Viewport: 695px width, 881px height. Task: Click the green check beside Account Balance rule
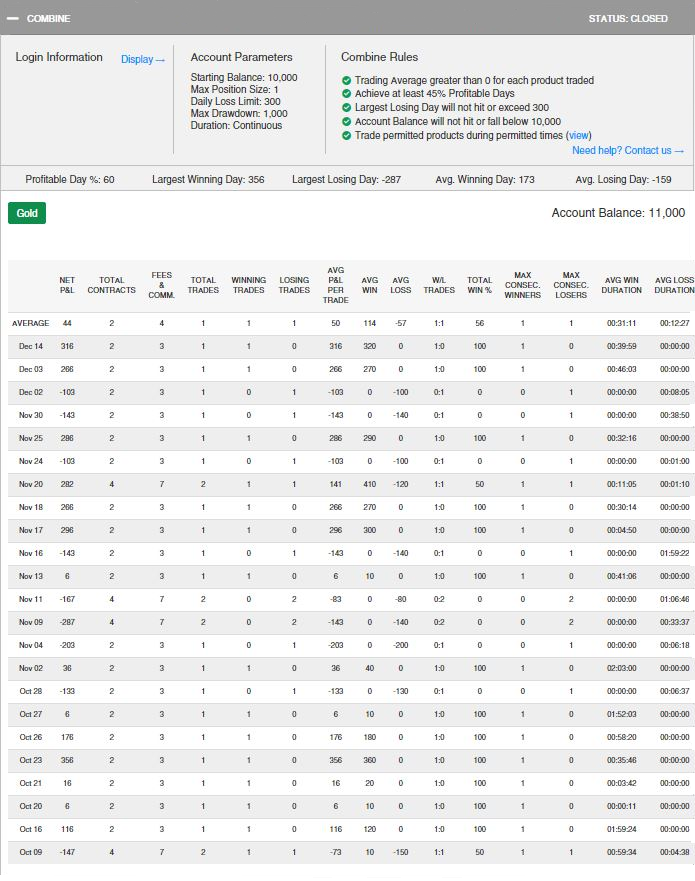[x=346, y=122]
